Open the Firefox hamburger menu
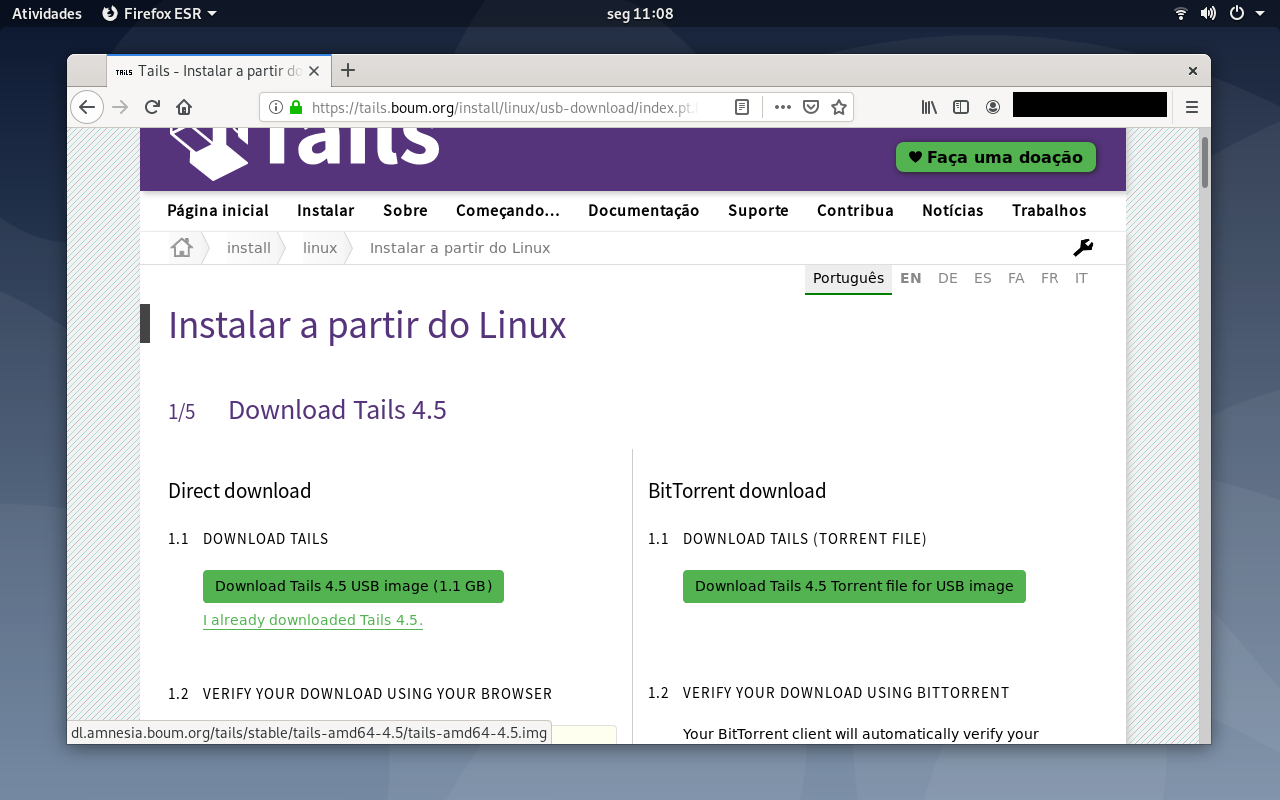The width and height of the screenshot is (1280, 800). click(1192, 107)
